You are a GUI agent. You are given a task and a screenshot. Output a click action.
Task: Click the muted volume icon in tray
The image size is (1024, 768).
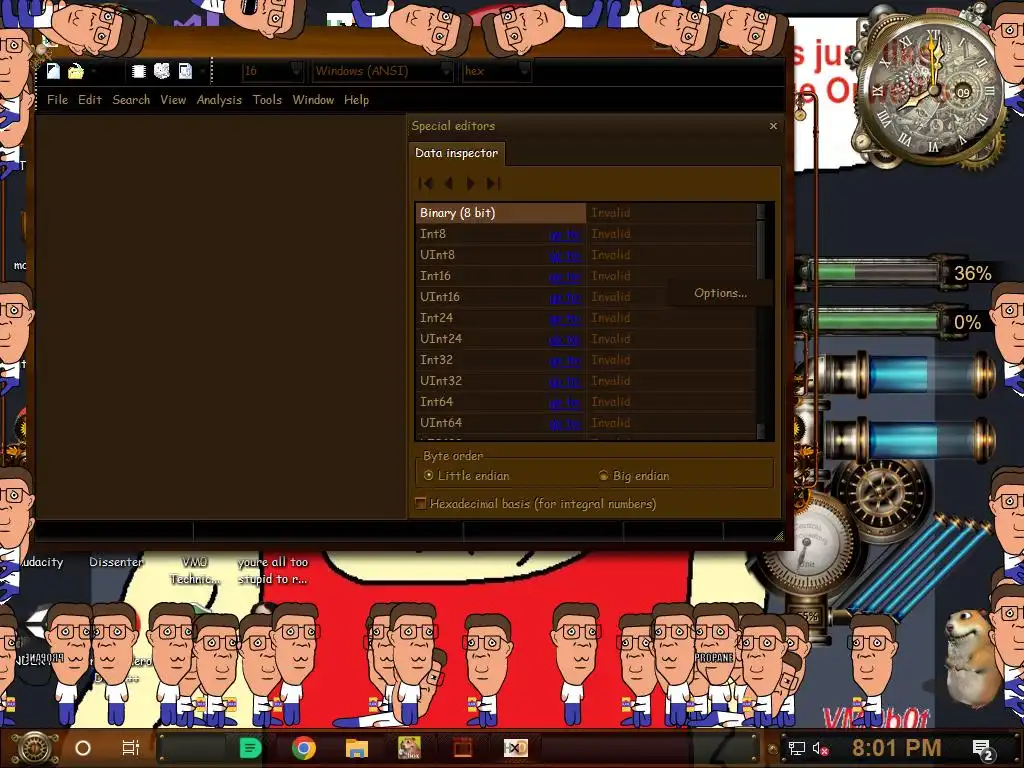[819, 748]
